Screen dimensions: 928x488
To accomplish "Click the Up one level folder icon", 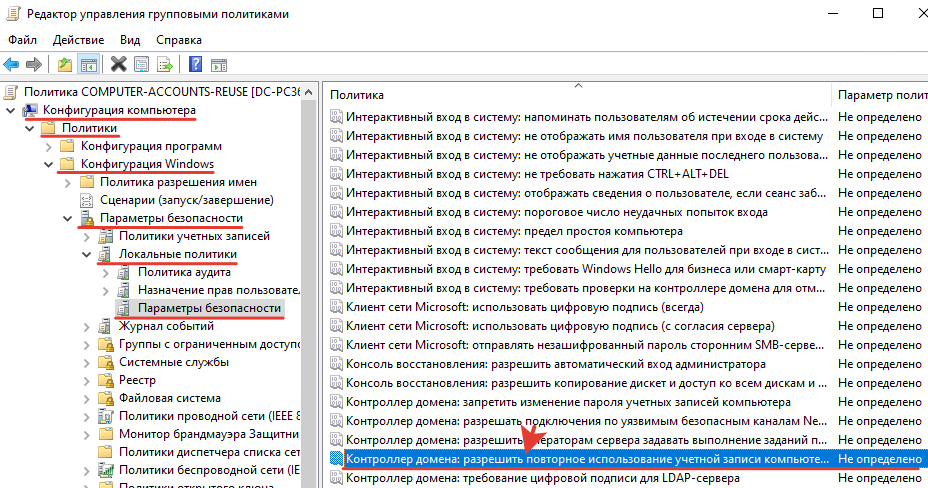I will click(x=65, y=65).
